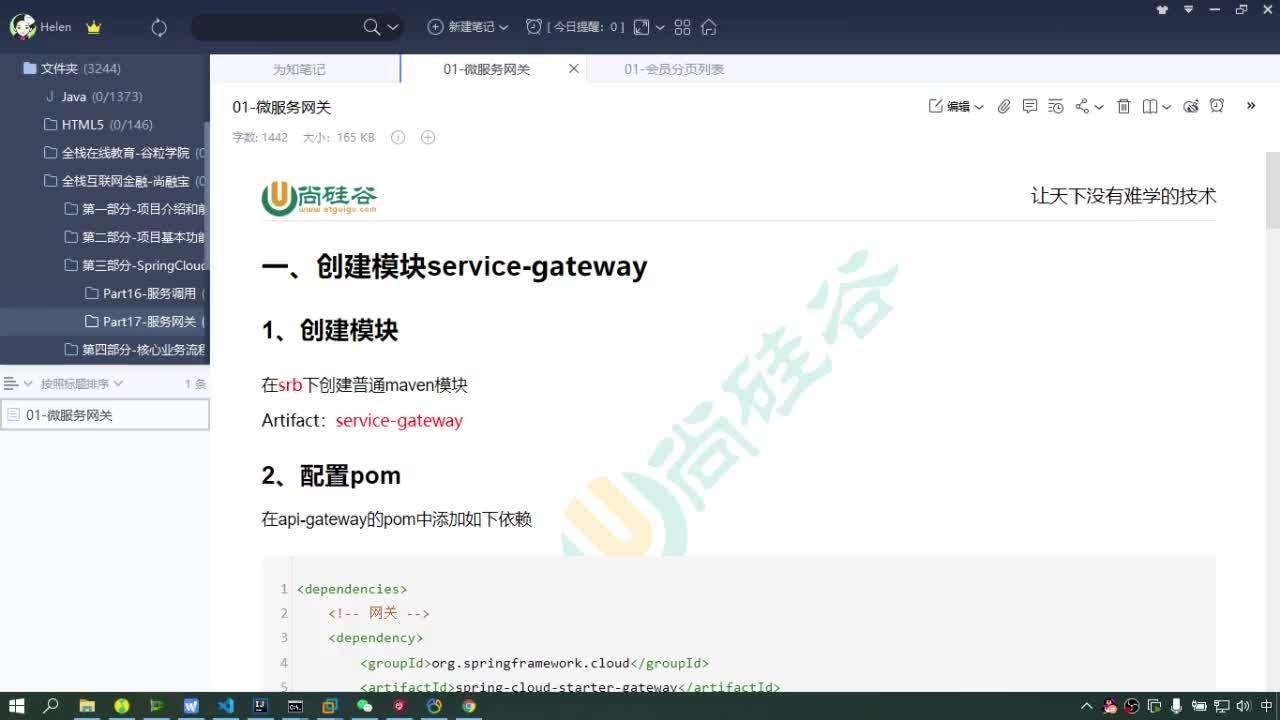Open the Java folder

(x=105, y=96)
